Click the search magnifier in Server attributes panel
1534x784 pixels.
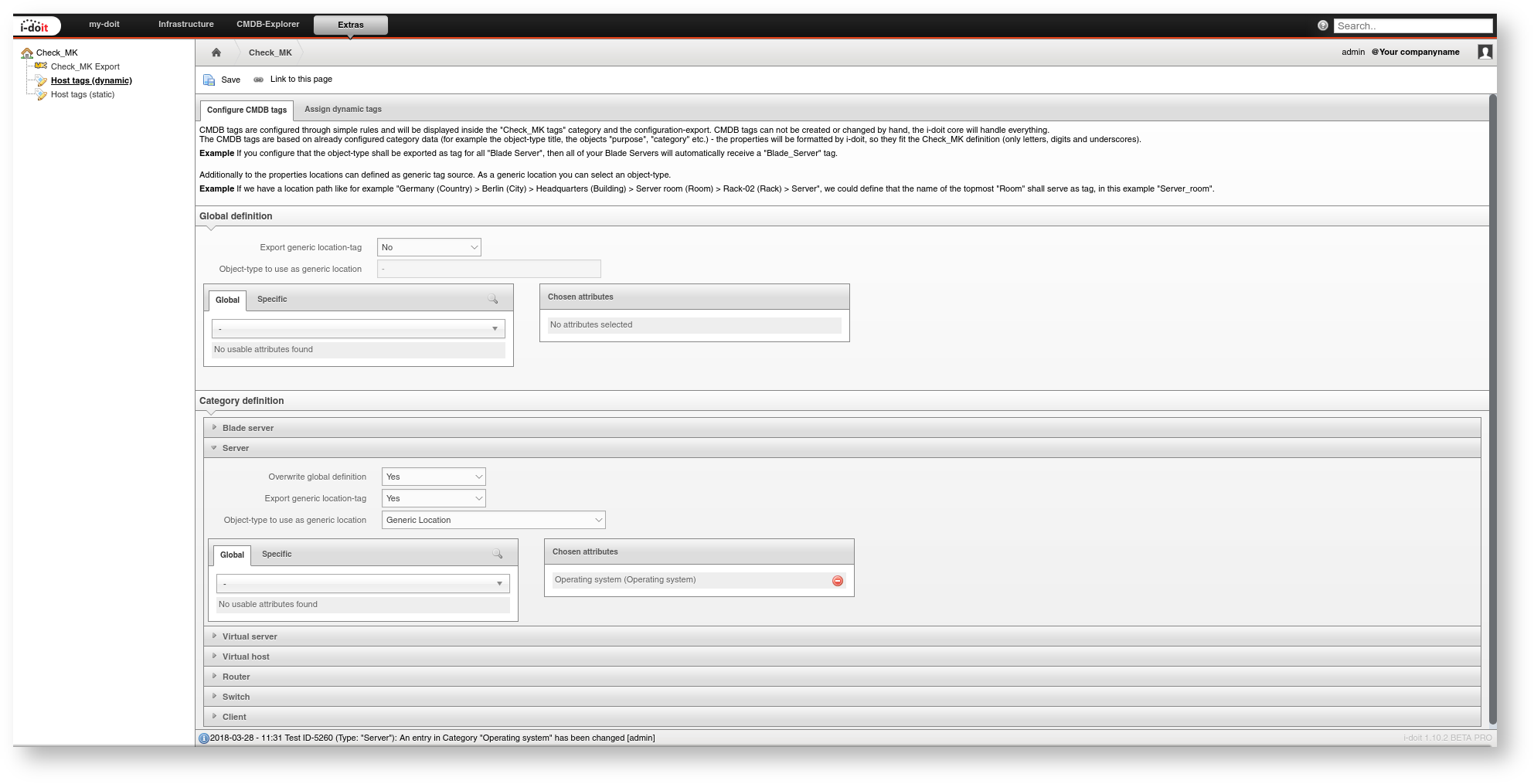(x=497, y=554)
